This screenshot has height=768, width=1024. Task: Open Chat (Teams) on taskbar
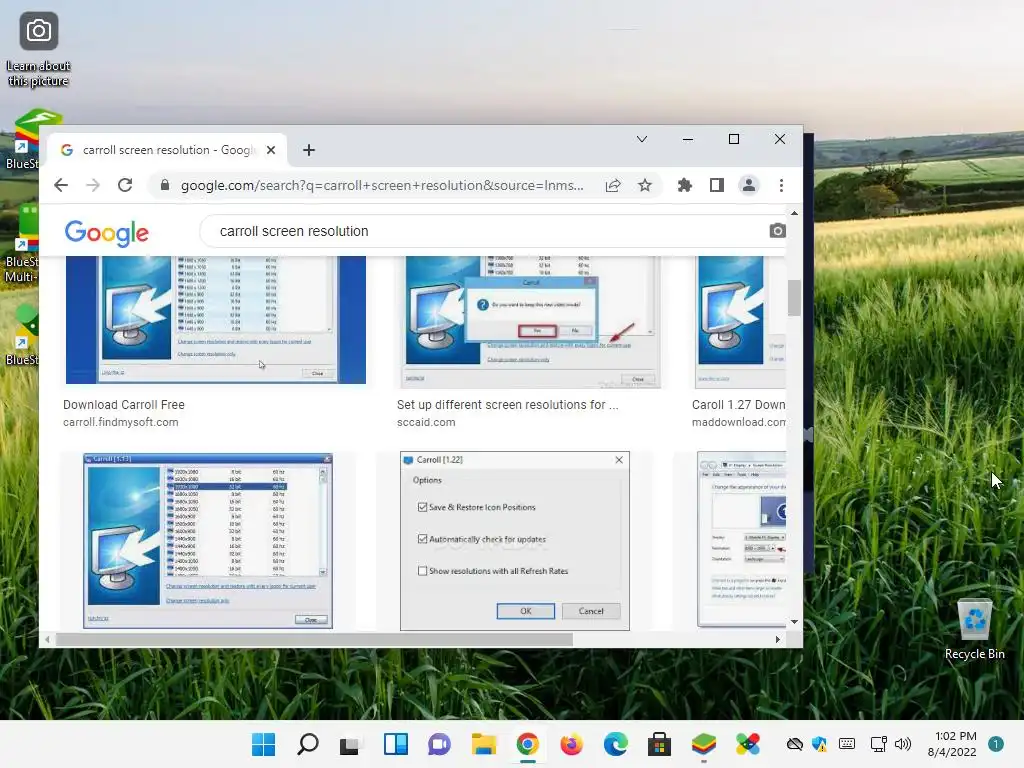(440, 744)
